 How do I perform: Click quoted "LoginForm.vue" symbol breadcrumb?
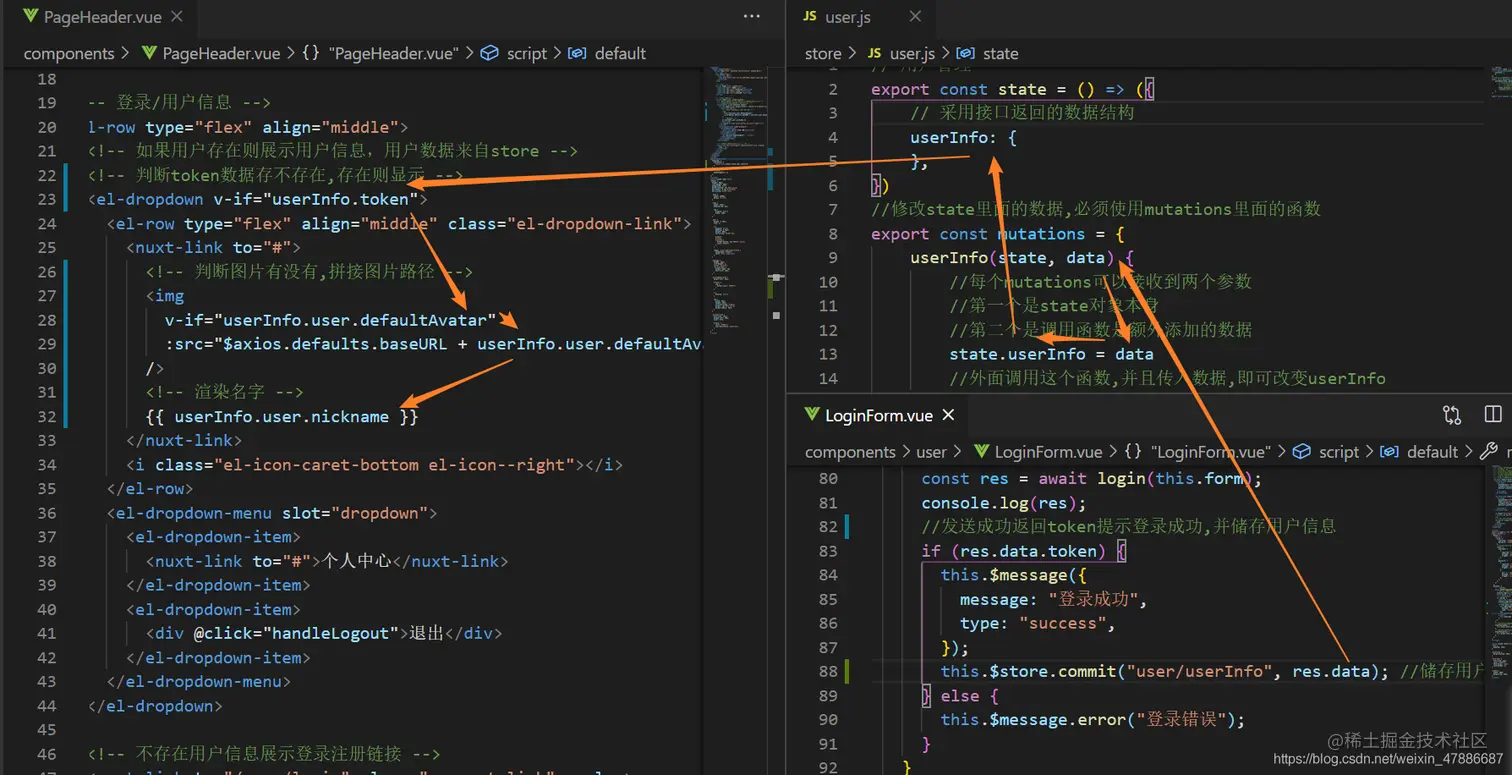1211,452
